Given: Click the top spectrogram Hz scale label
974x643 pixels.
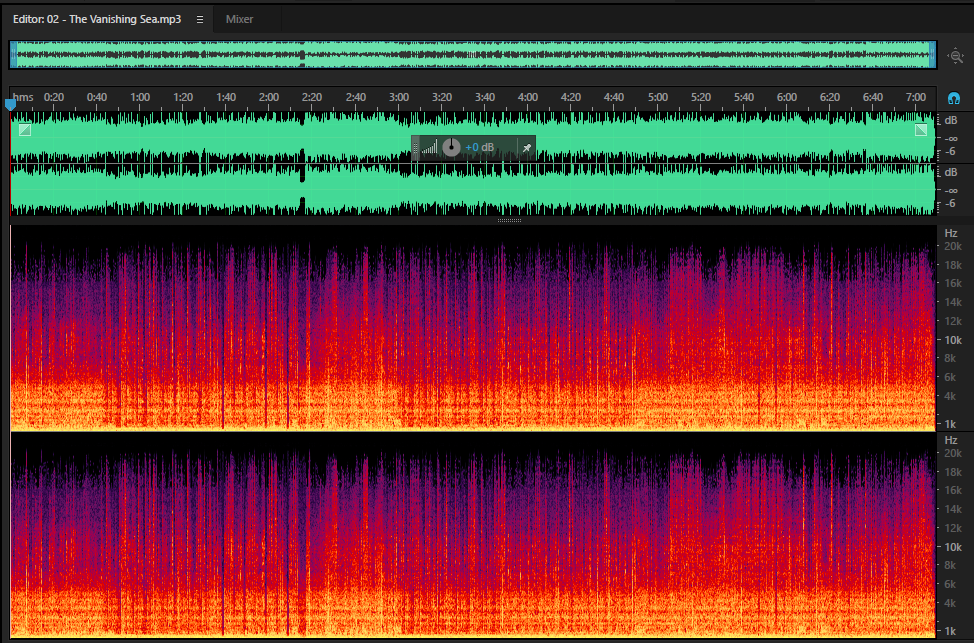Looking at the screenshot, I should coord(951,233).
